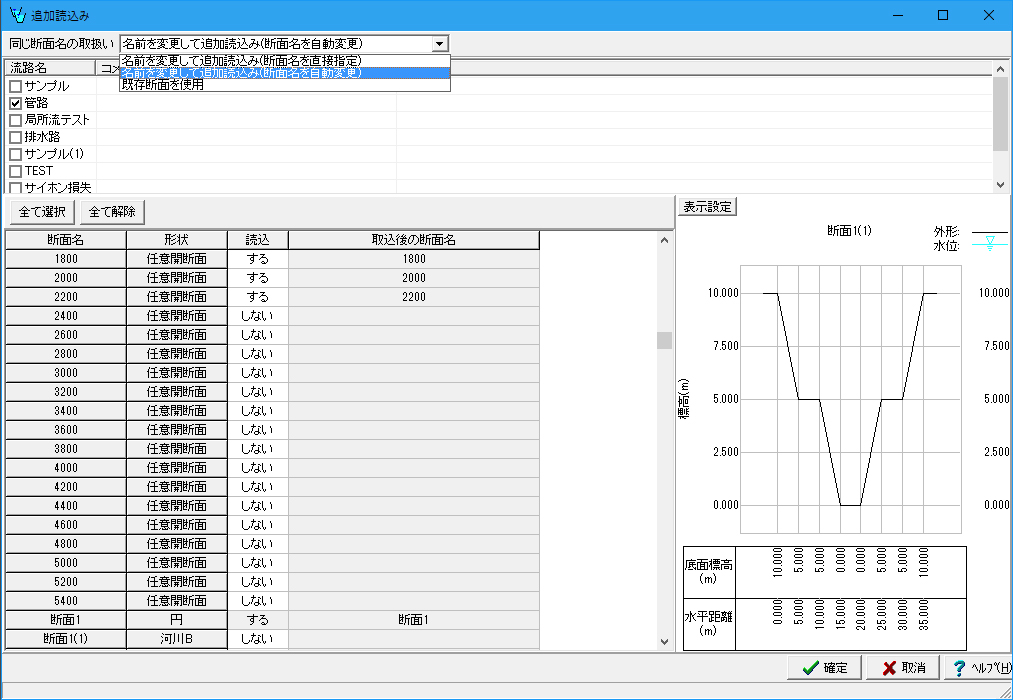This screenshot has height=700, width=1013.
Task: Click scroll-up arrow of section table
Action: (x=664, y=240)
